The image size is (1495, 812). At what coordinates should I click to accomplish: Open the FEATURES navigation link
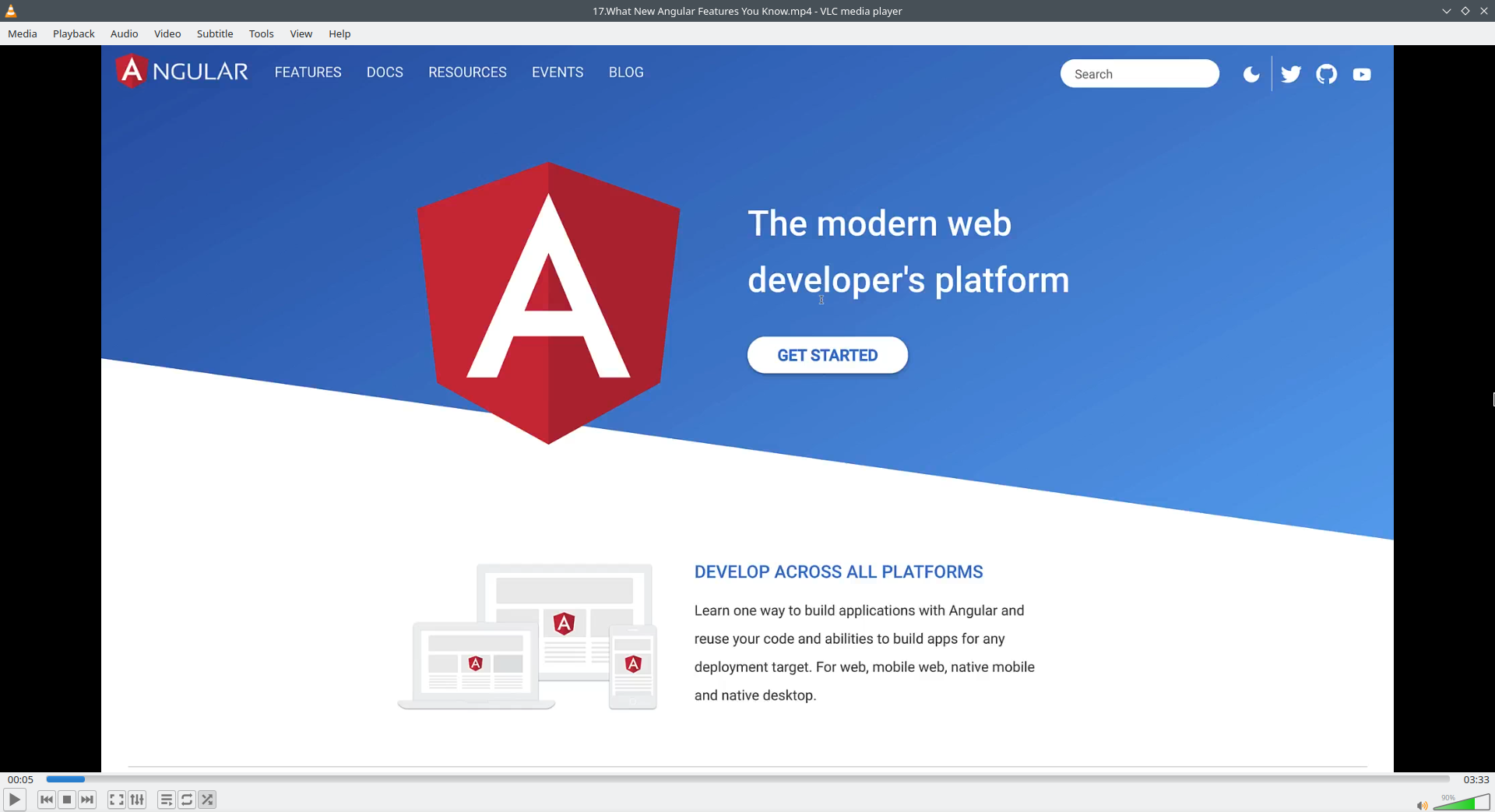click(308, 72)
